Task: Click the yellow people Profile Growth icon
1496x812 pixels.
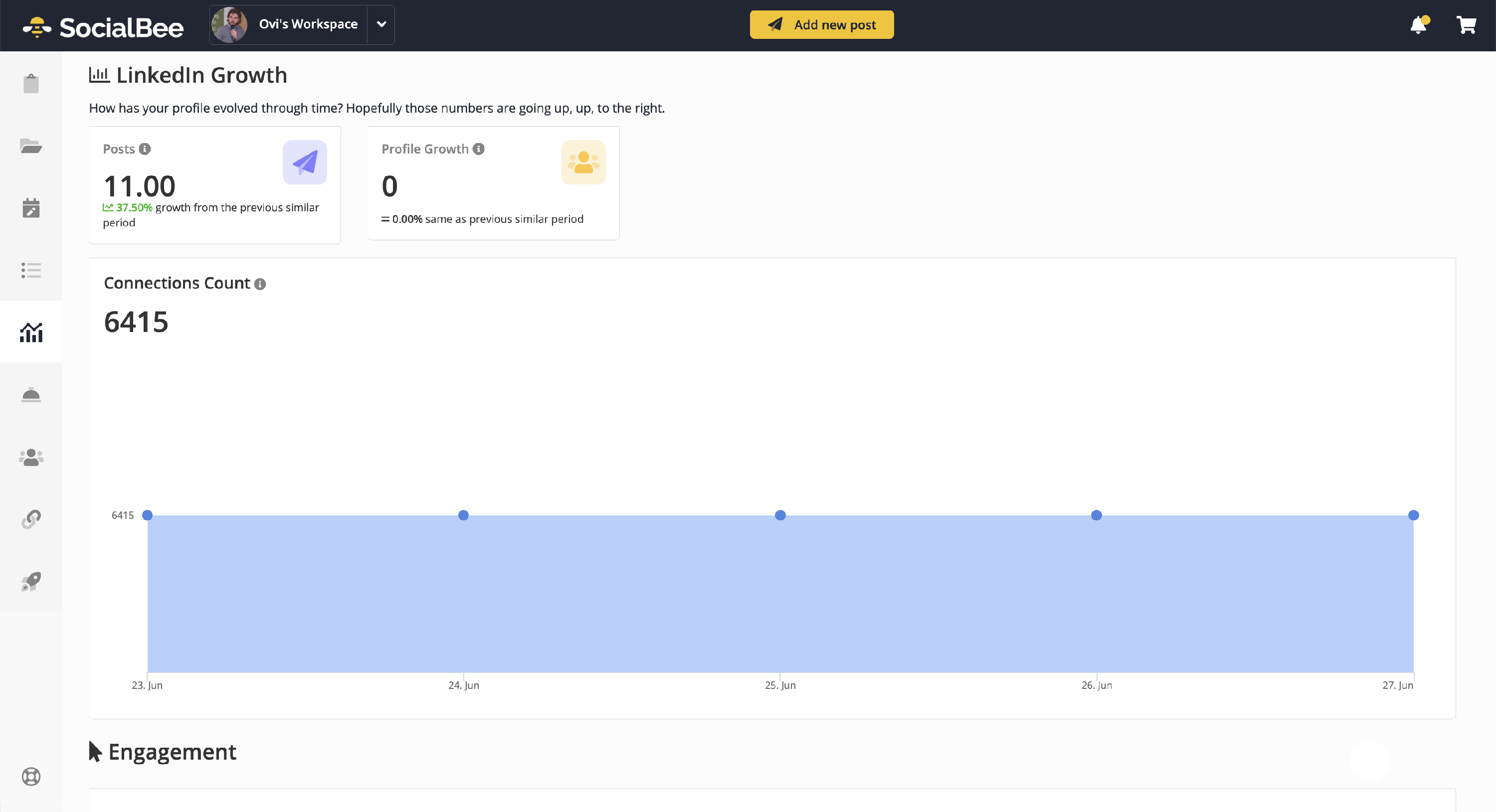Action: pos(583,162)
